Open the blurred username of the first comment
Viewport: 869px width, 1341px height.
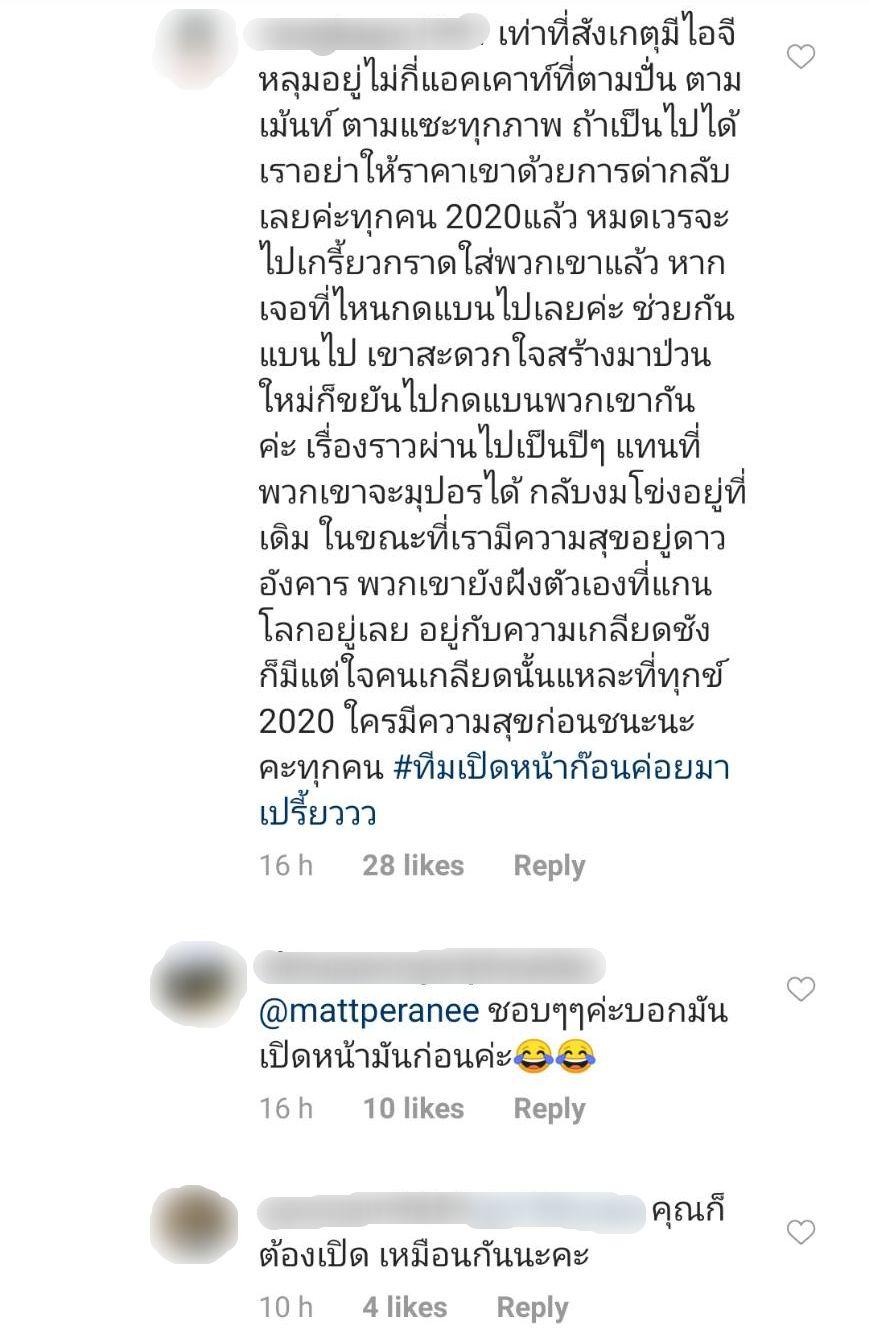367,33
